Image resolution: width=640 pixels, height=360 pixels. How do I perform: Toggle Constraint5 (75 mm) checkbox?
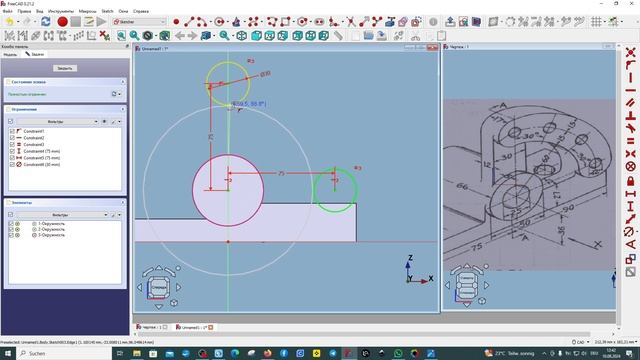click(12, 158)
